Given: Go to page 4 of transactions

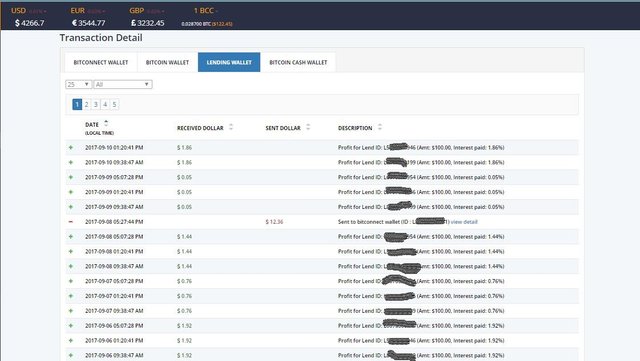Looking at the screenshot, I should pos(105,105).
